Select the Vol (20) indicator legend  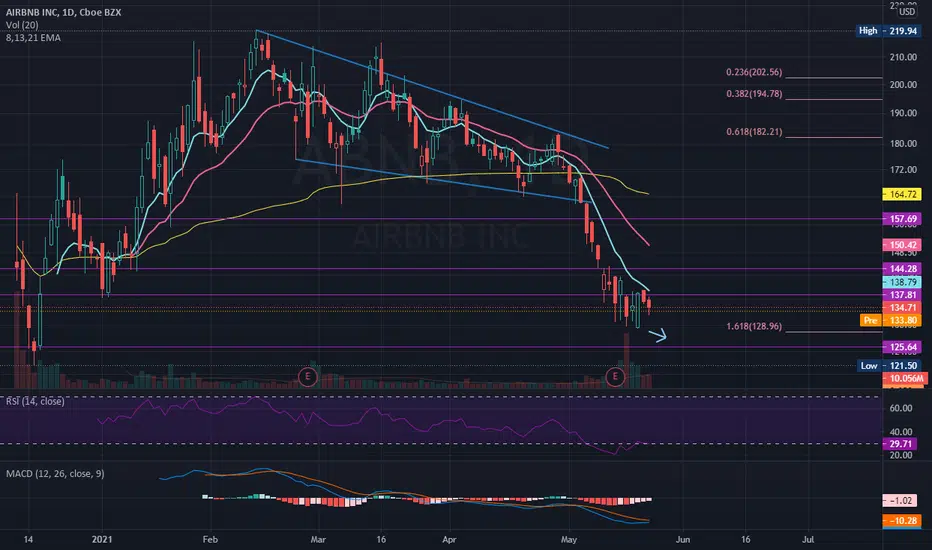point(22,25)
